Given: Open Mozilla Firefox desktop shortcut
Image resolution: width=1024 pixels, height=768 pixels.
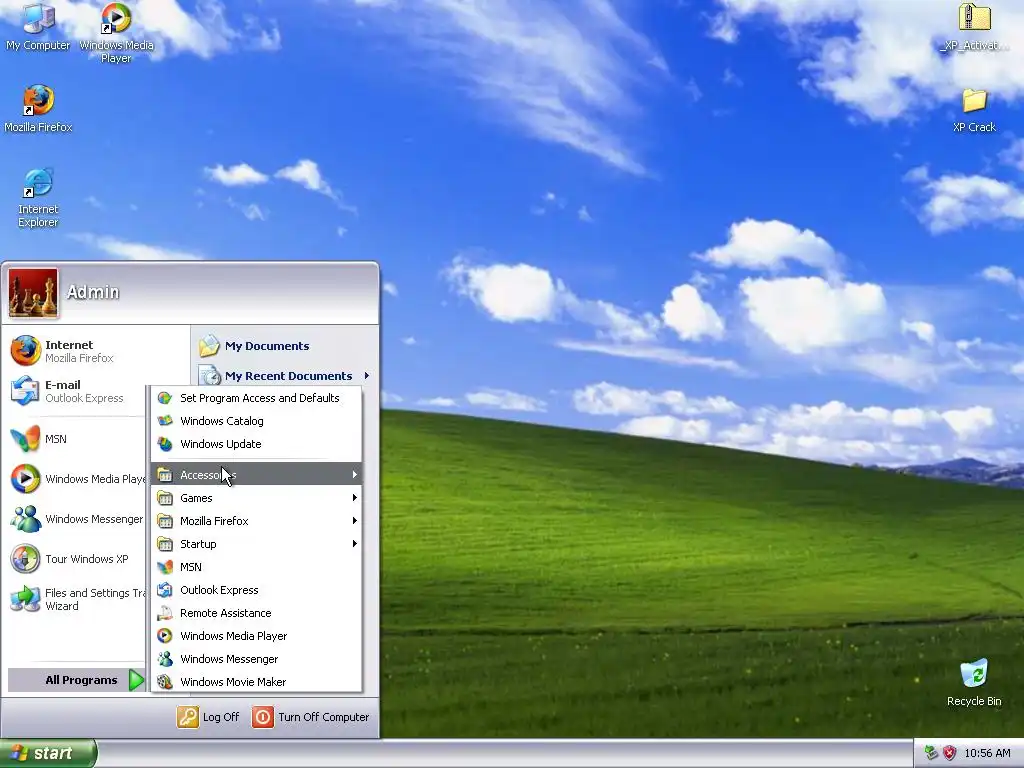Looking at the screenshot, I should (38, 108).
